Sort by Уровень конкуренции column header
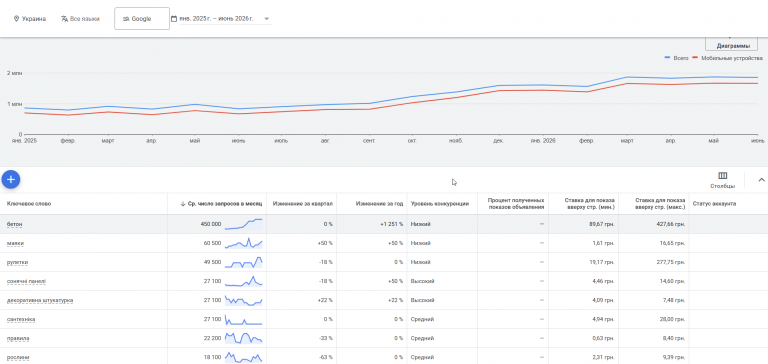The width and height of the screenshot is (768, 364). pos(443,204)
